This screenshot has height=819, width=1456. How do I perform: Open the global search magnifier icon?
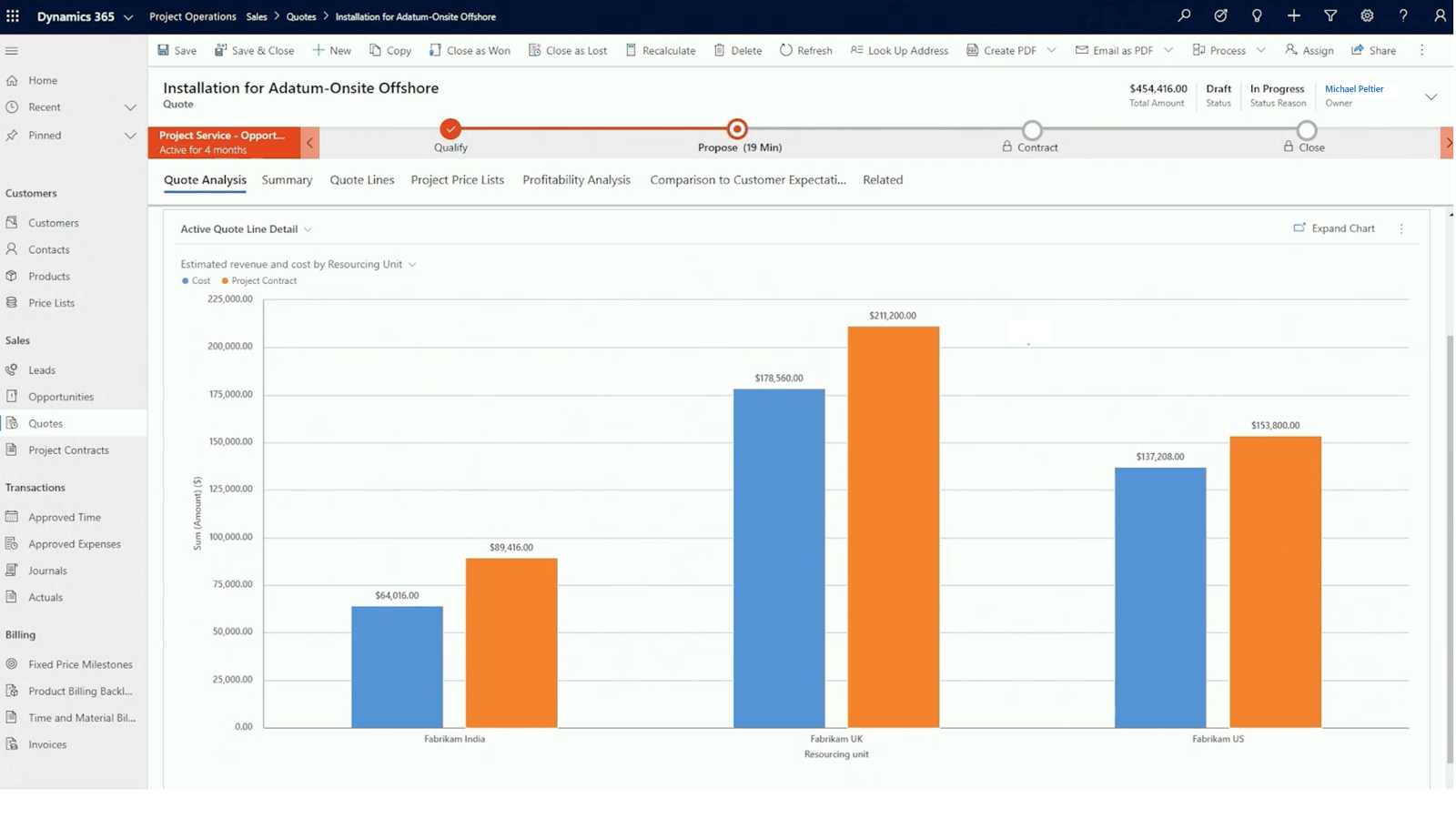point(1183,15)
